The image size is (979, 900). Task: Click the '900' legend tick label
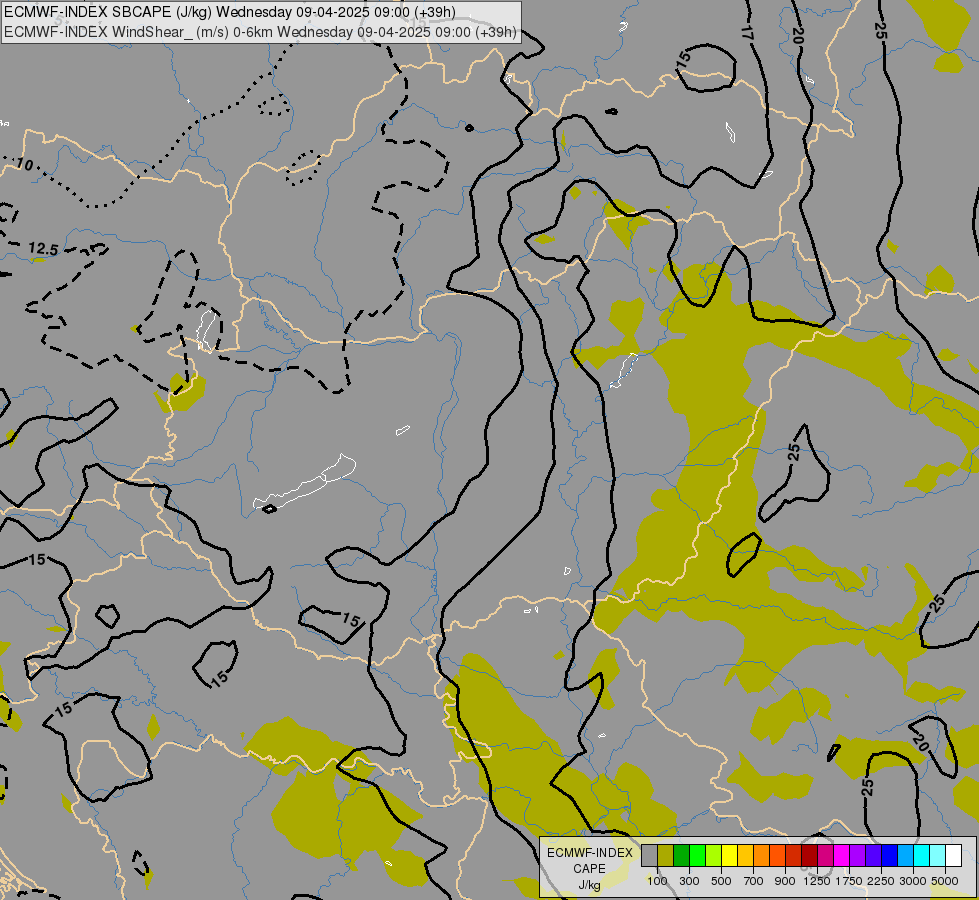785,881
